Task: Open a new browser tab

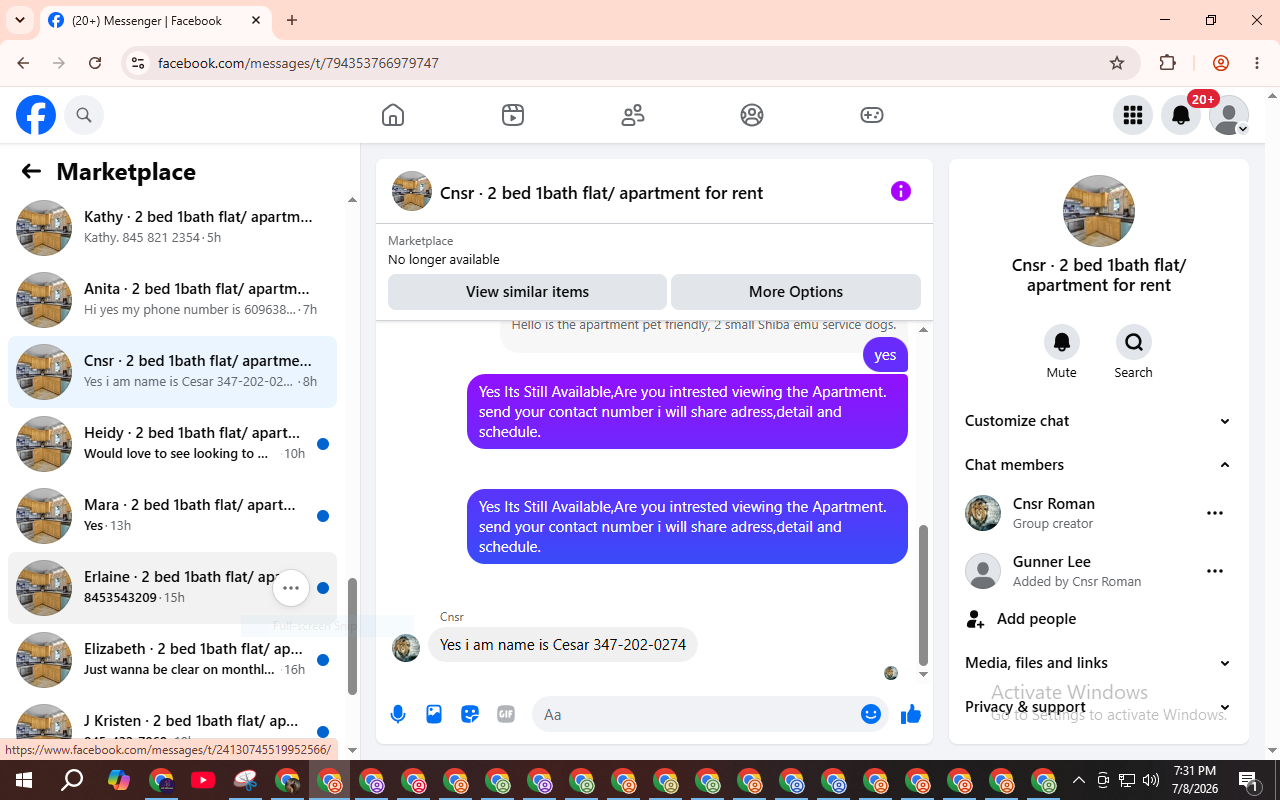Action: pos(292,20)
